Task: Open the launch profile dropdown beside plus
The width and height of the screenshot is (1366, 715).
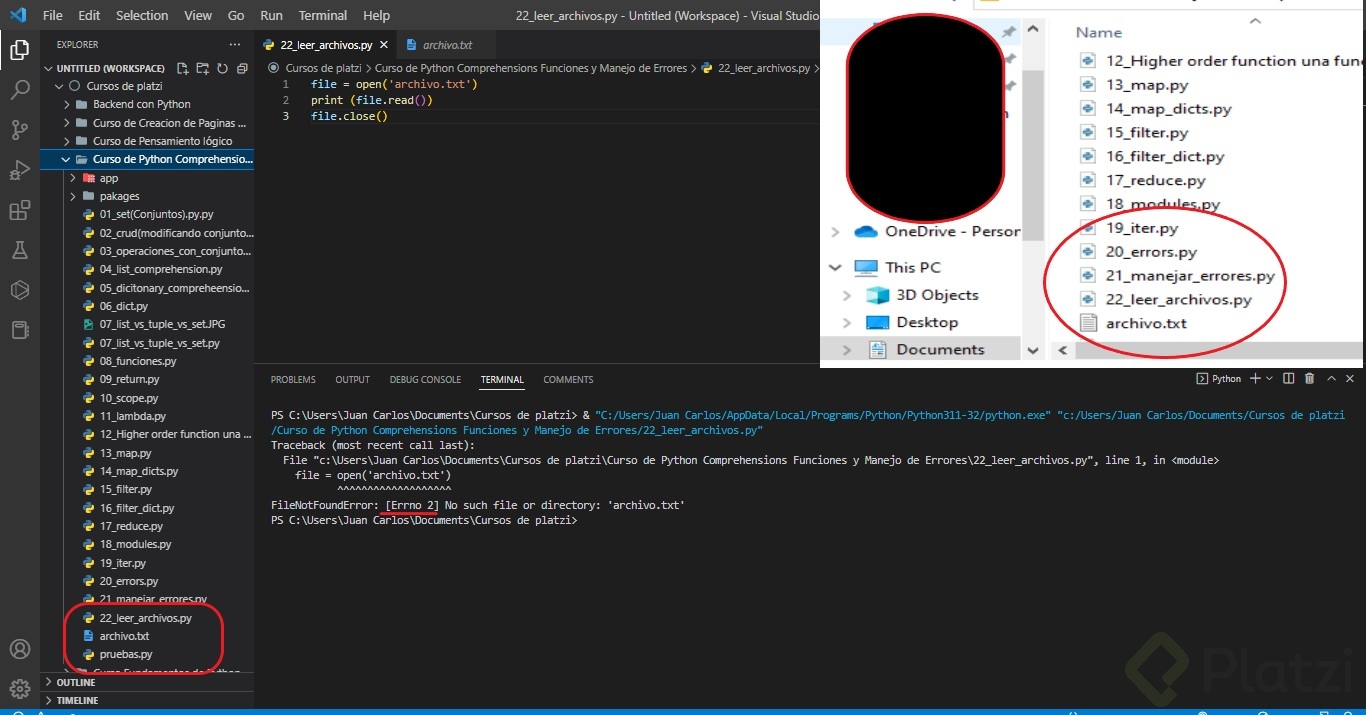Action: pos(1270,379)
